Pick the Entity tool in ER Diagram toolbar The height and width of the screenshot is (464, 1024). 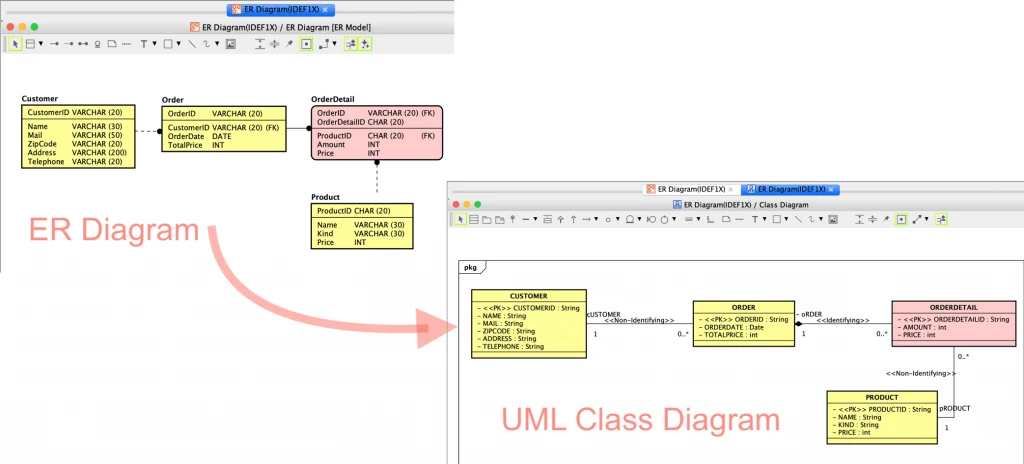coord(30,44)
